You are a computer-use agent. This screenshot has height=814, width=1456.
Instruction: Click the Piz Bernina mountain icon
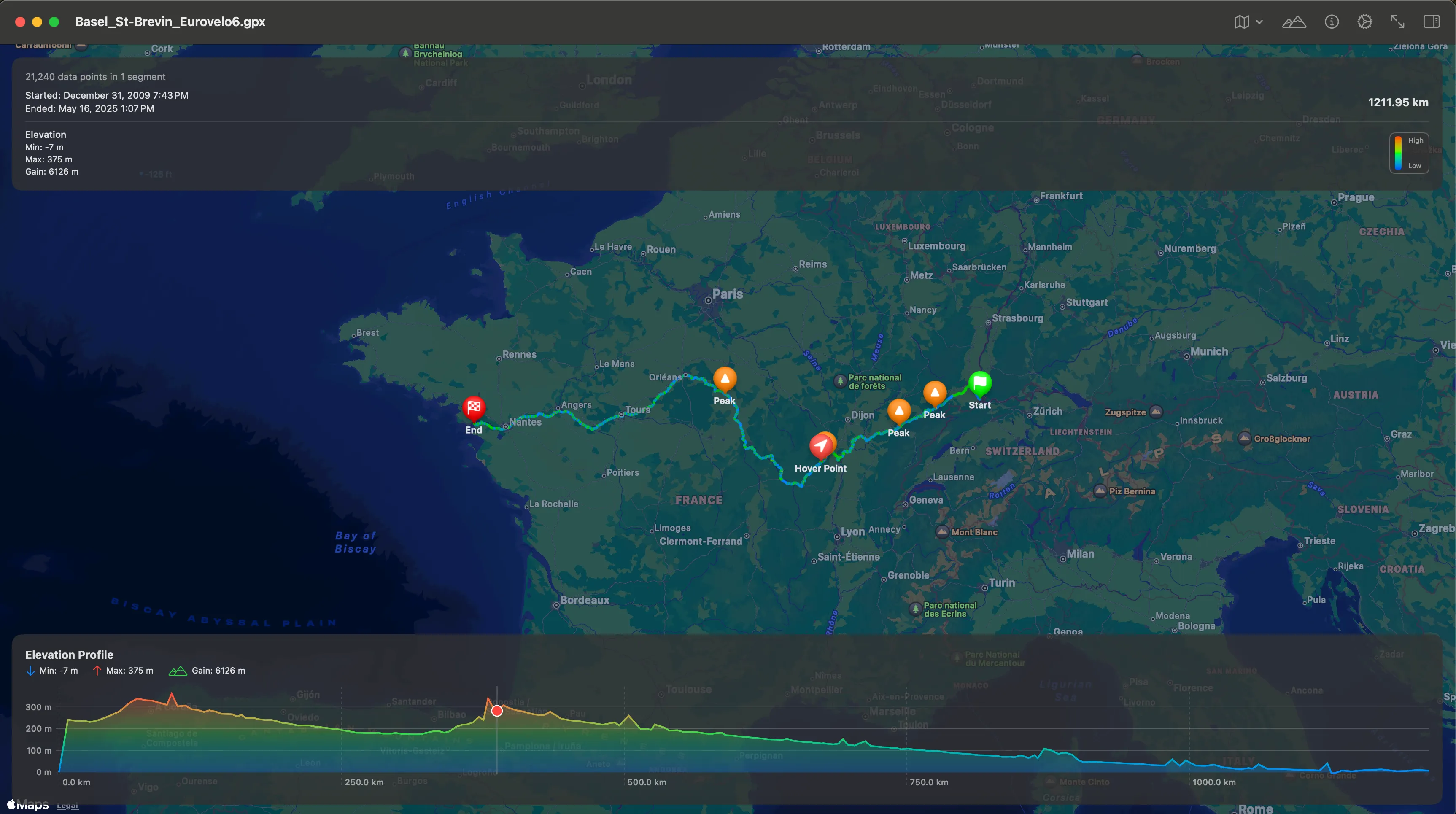(1100, 491)
